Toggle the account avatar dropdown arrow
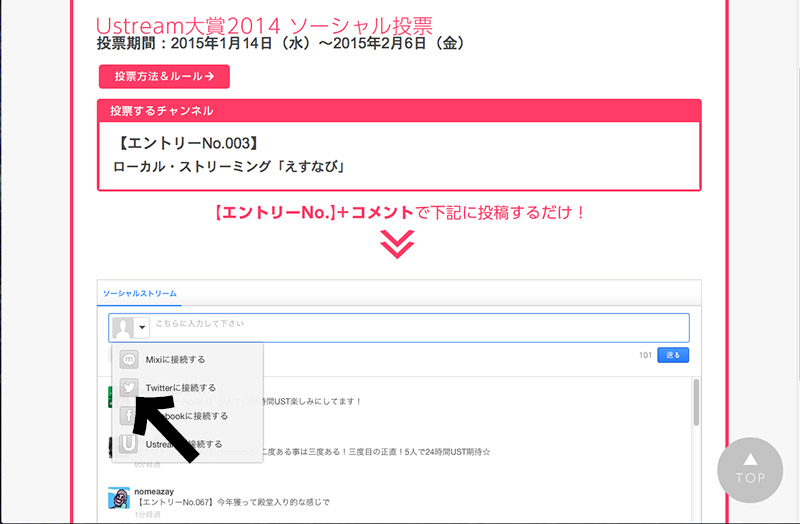This screenshot has height=524, width=800. pyautogui.click(x=142, y=328)
